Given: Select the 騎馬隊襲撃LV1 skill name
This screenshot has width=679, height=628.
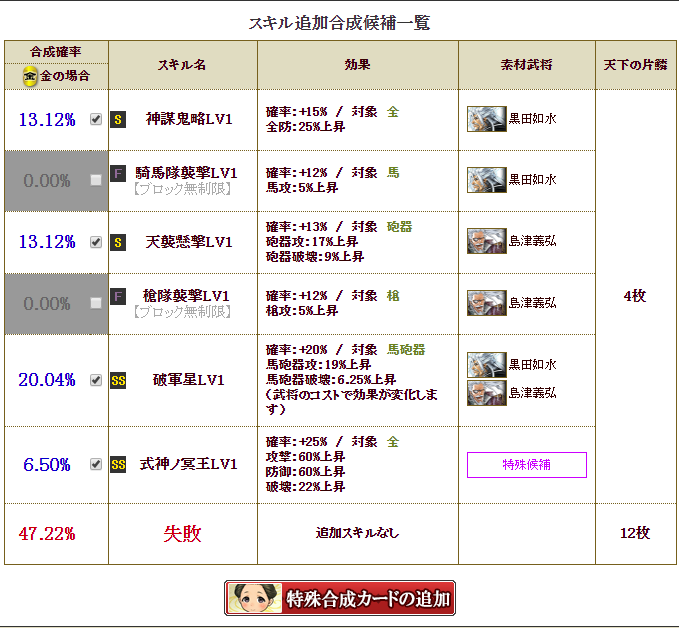Looking at the screenshot, I should click(186, 173).
